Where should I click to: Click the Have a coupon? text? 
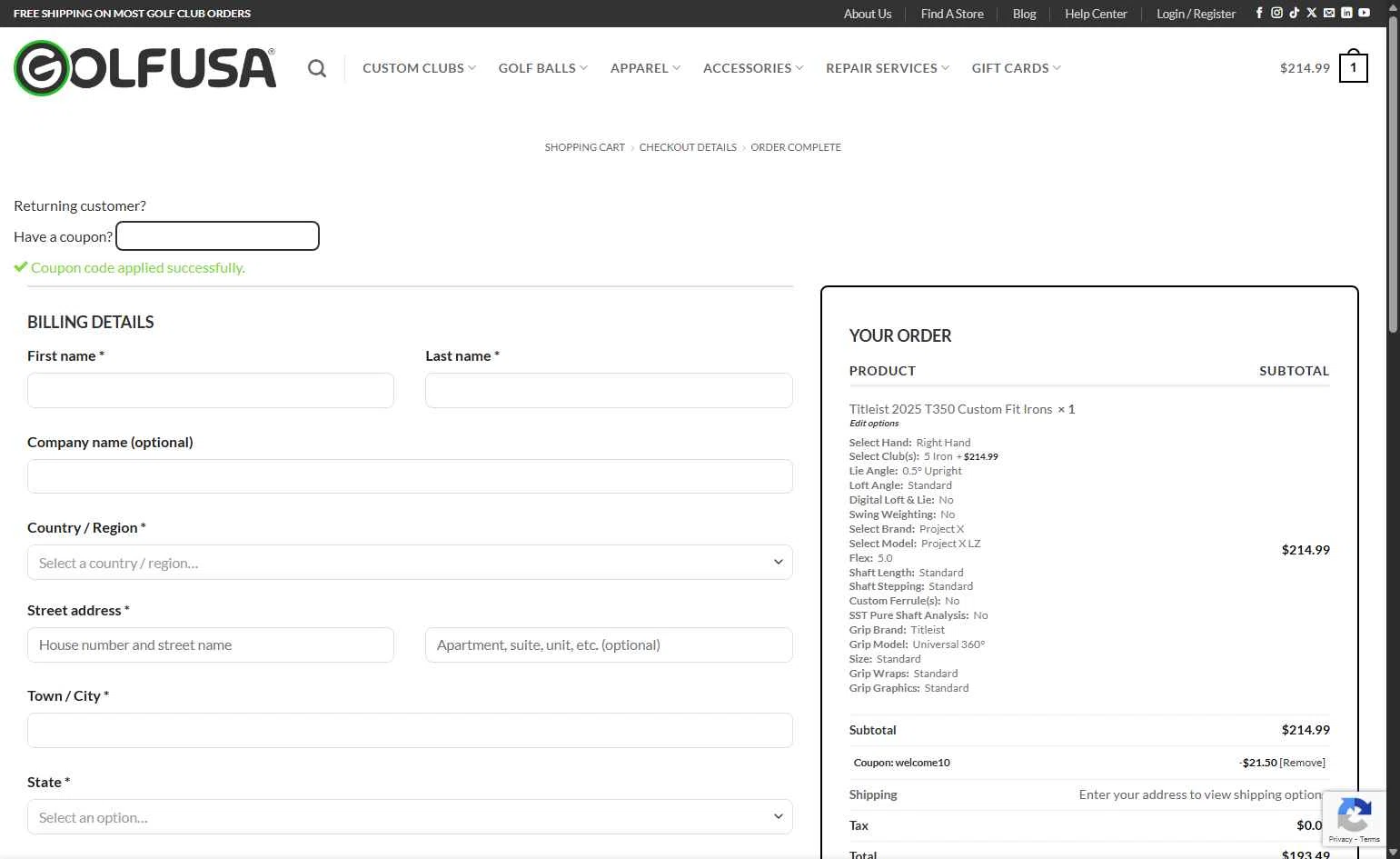tap(63, 236)
